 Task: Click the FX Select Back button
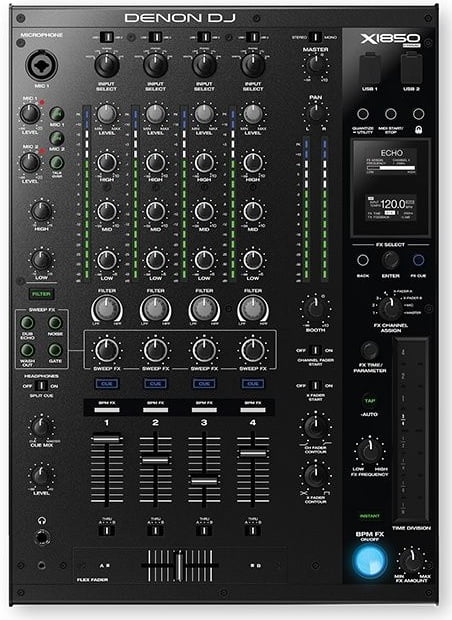click(363, 260)
